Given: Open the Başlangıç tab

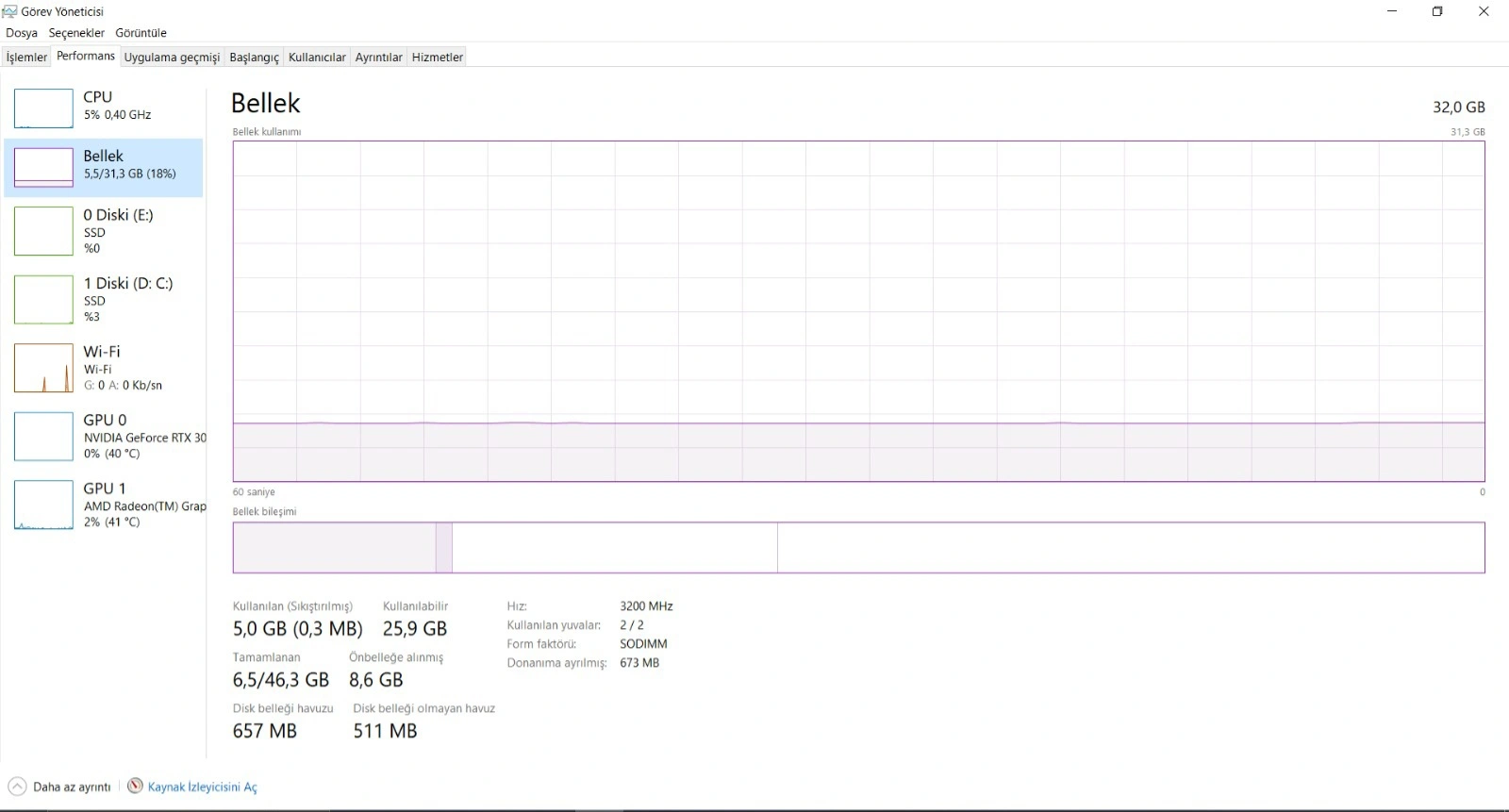Looking at the screenshot, I should click(255, 58).
